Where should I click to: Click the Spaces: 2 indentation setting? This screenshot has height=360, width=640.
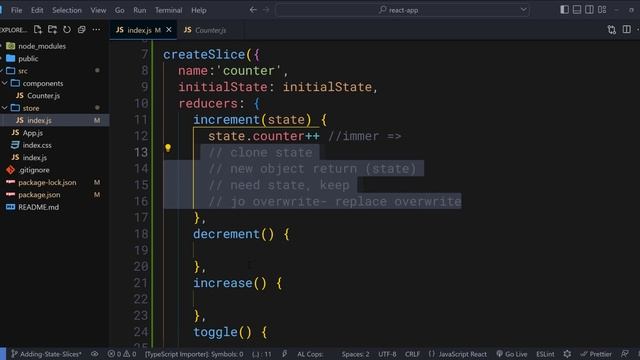[355, 354]
